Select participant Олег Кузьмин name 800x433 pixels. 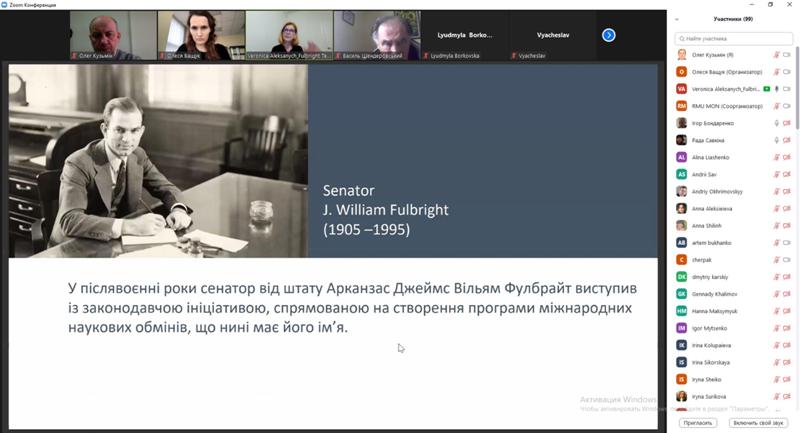(x=712, y=55)
